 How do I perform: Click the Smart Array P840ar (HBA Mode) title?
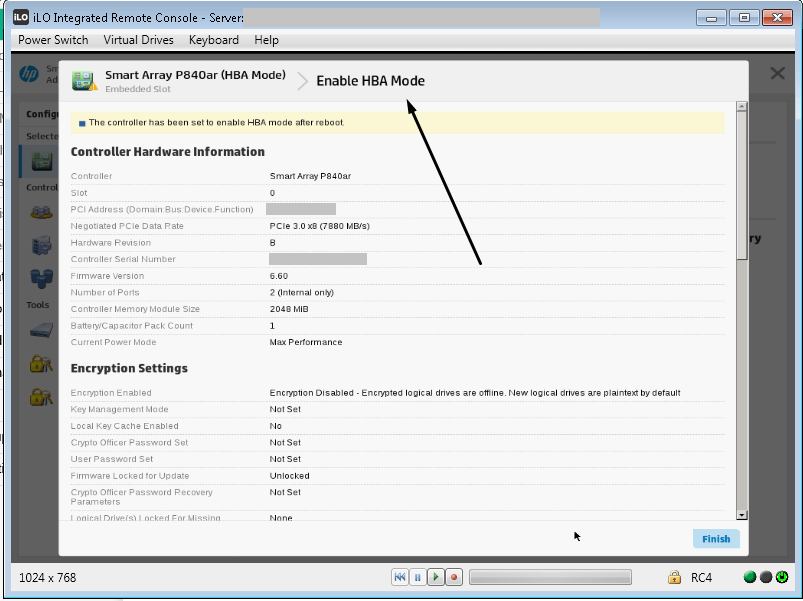(x=195, y=75)
